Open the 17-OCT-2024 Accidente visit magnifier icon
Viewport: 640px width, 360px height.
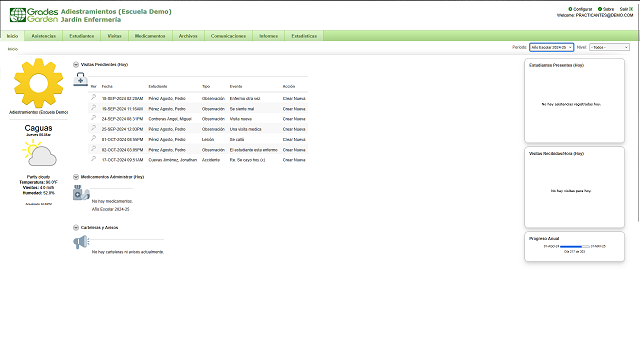pyautogui.click(x=93, y=159)
